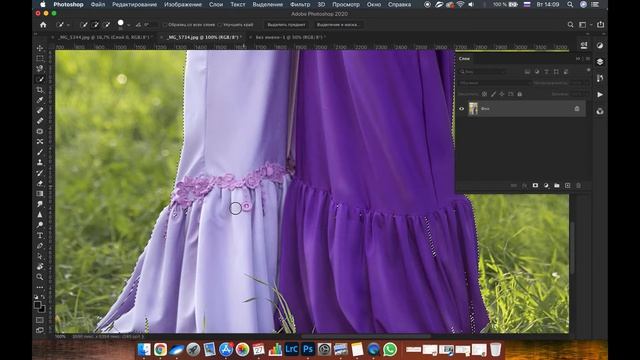Open Photoshop search magnifier icon
The image size is (640, 360).
(x=570, y=25)
